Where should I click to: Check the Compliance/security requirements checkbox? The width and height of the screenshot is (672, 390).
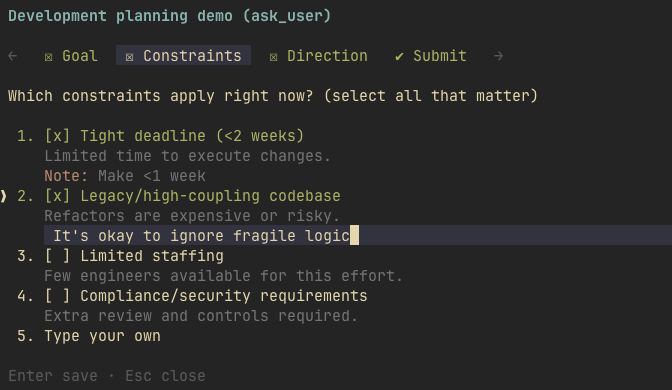point(57,296)
